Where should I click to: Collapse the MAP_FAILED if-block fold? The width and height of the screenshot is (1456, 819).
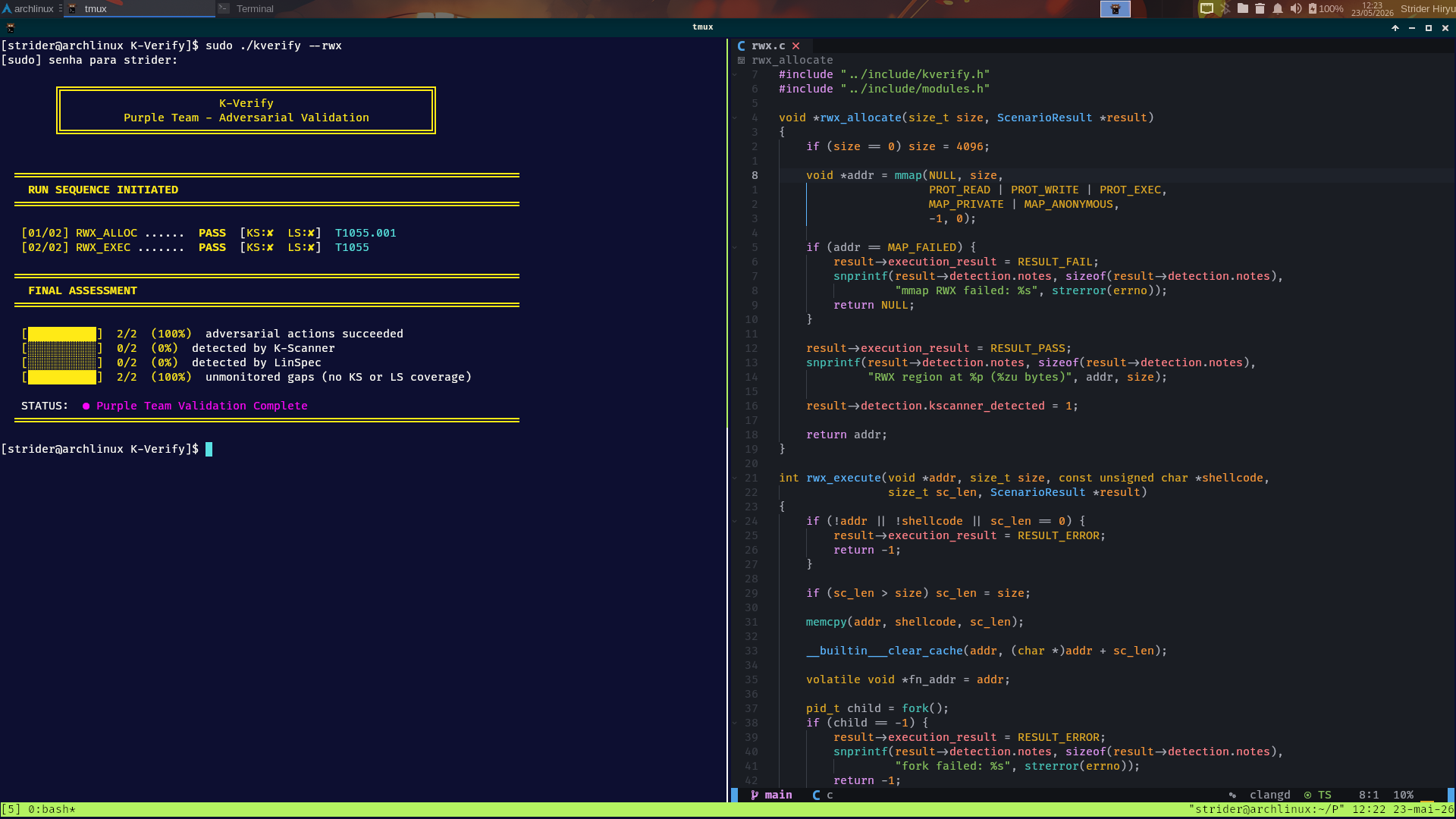(x=735, y=247)
